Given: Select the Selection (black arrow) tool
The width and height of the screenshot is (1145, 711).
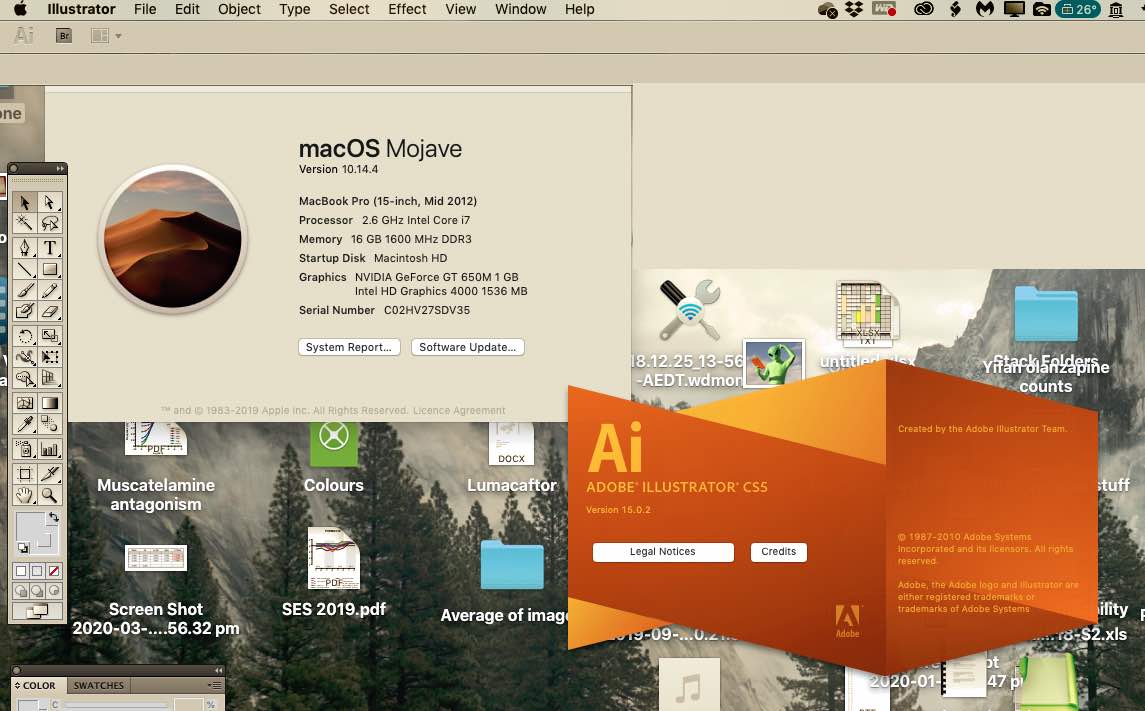Looking at the screenshot, I should pyautogui.click(x=25, y=202).
